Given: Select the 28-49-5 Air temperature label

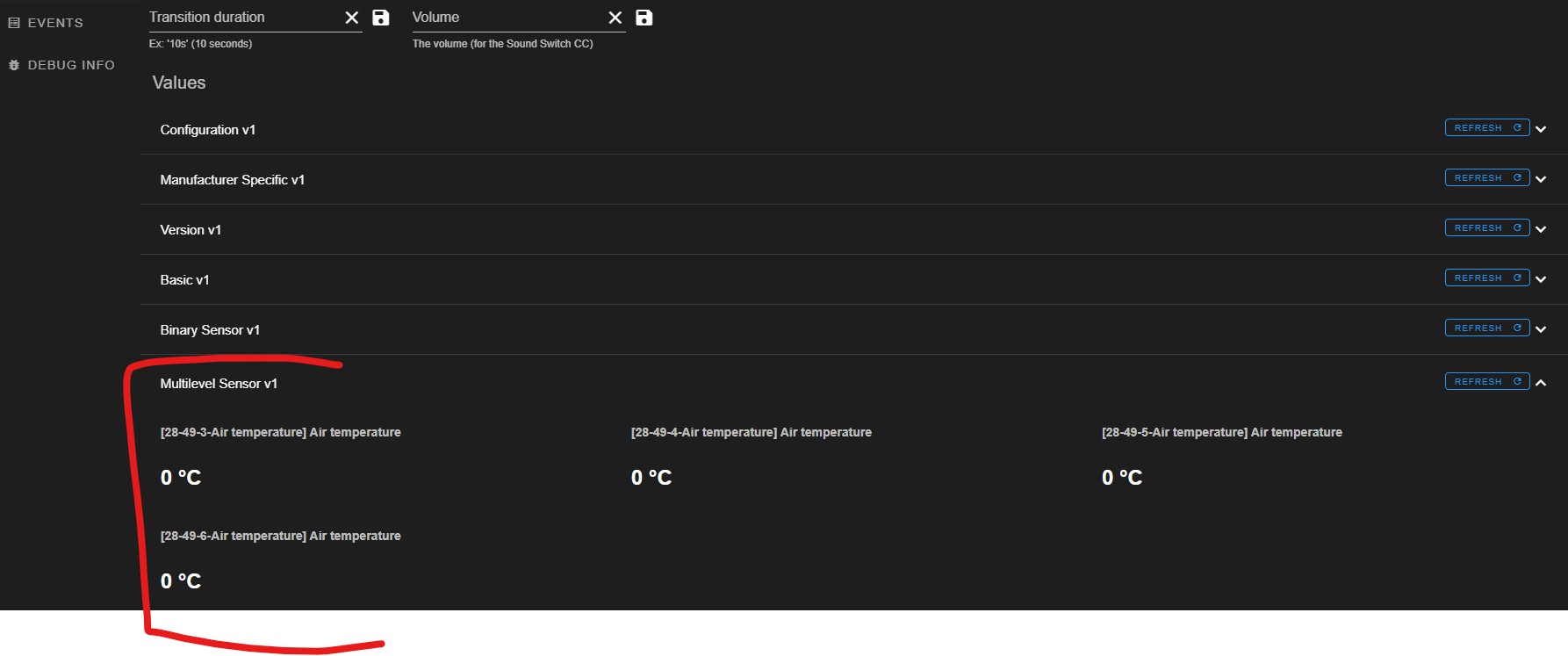Looking at the screenshot, I should [x=1222, y=432].
